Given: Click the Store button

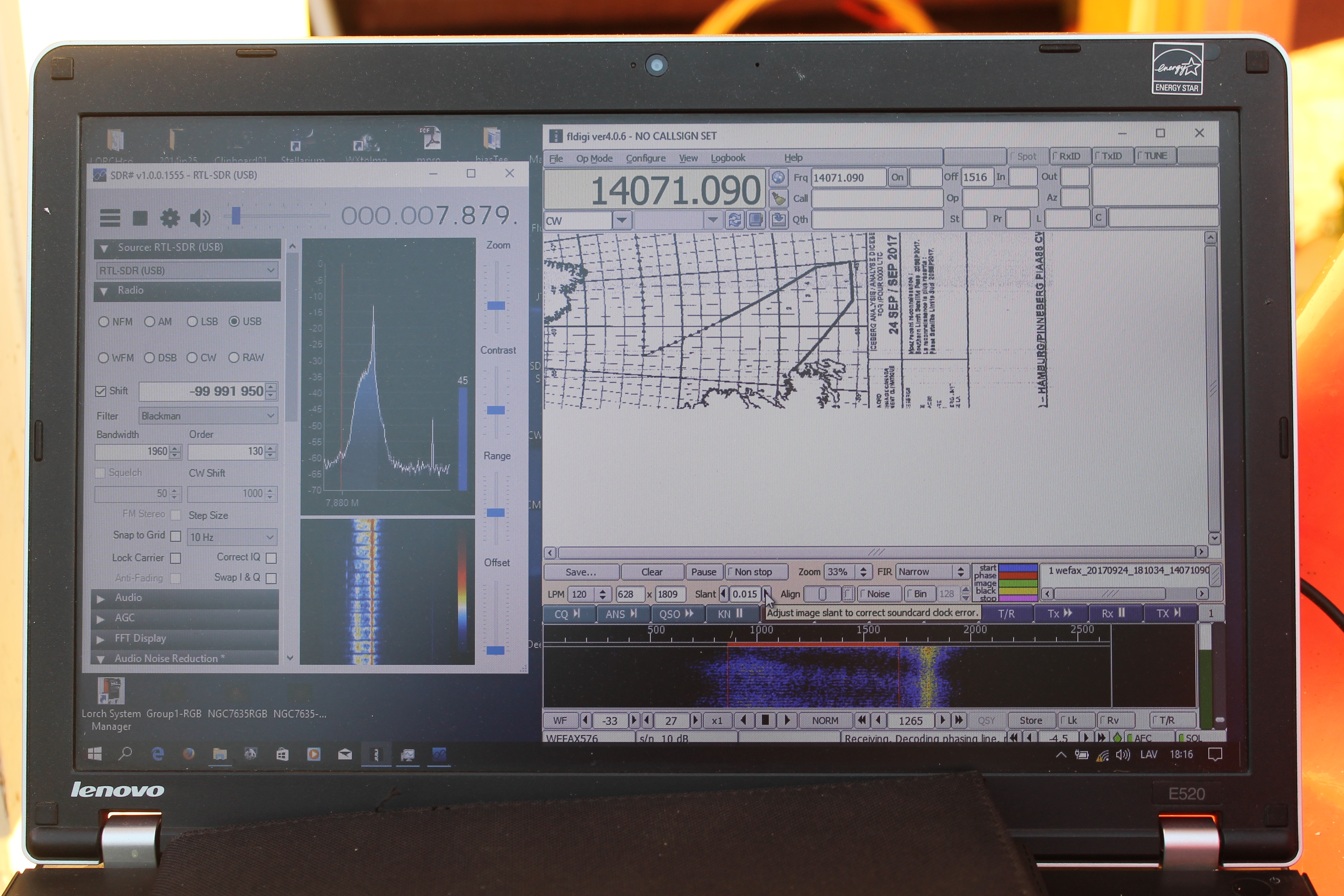Looking at the screenshot, I should click(1031, 720).
